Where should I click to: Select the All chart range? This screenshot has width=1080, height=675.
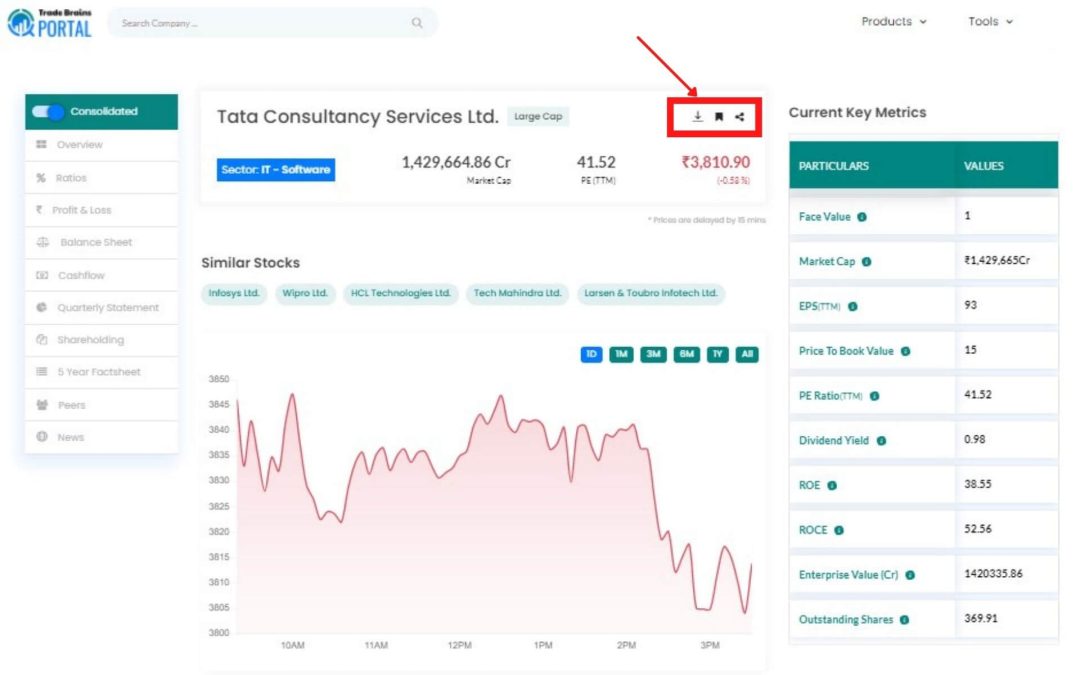[x=747, y=354]
